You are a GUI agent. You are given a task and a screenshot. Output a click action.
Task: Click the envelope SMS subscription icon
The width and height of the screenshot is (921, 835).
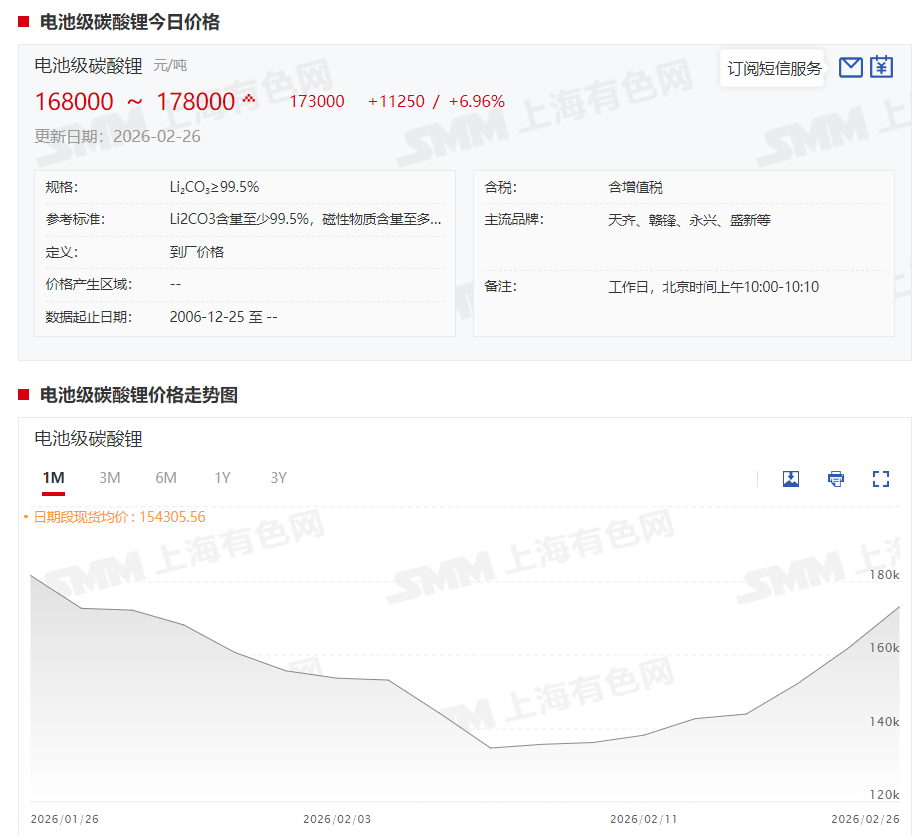click(x=850, y=67)
